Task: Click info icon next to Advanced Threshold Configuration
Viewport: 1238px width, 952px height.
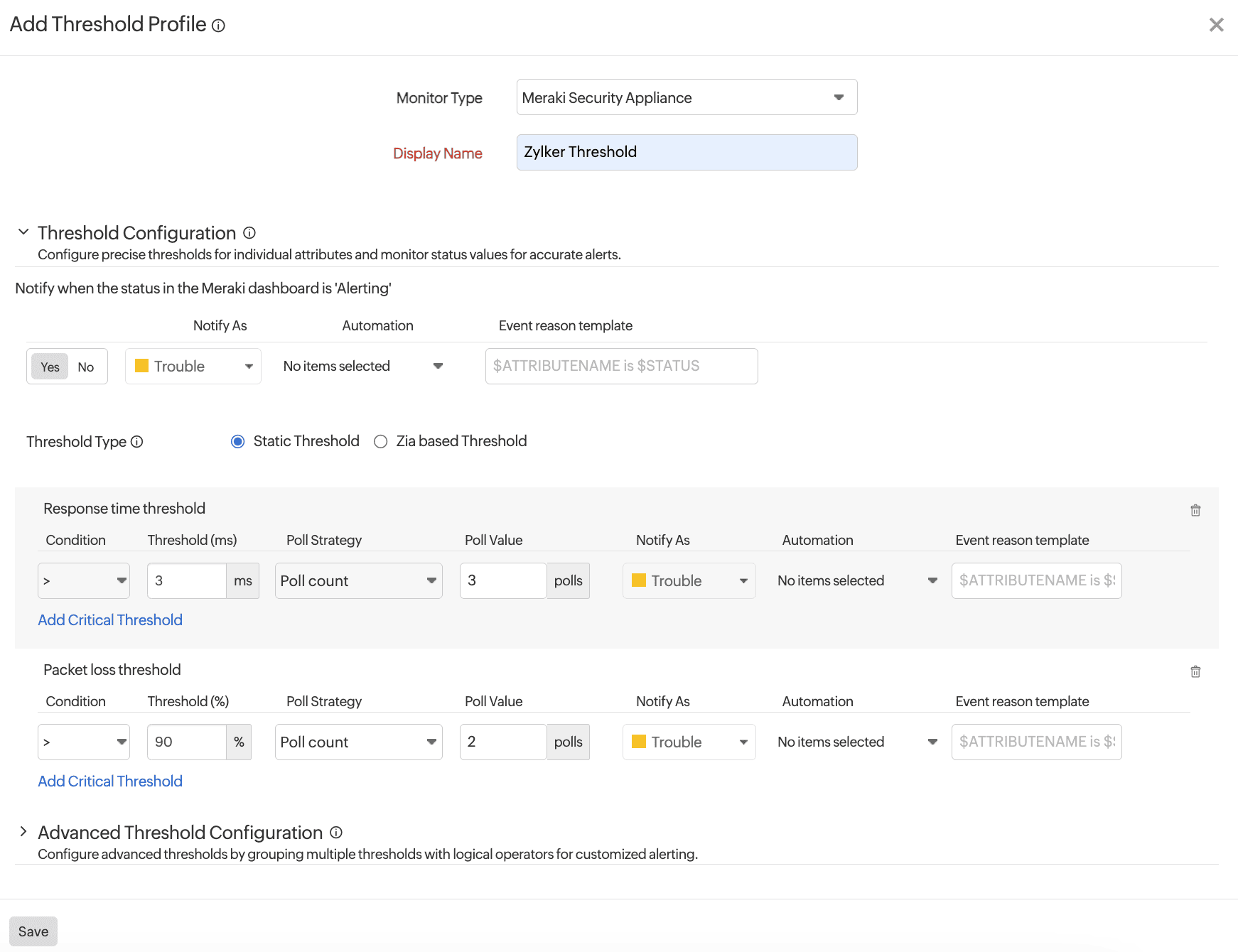Action: (336, 833)
